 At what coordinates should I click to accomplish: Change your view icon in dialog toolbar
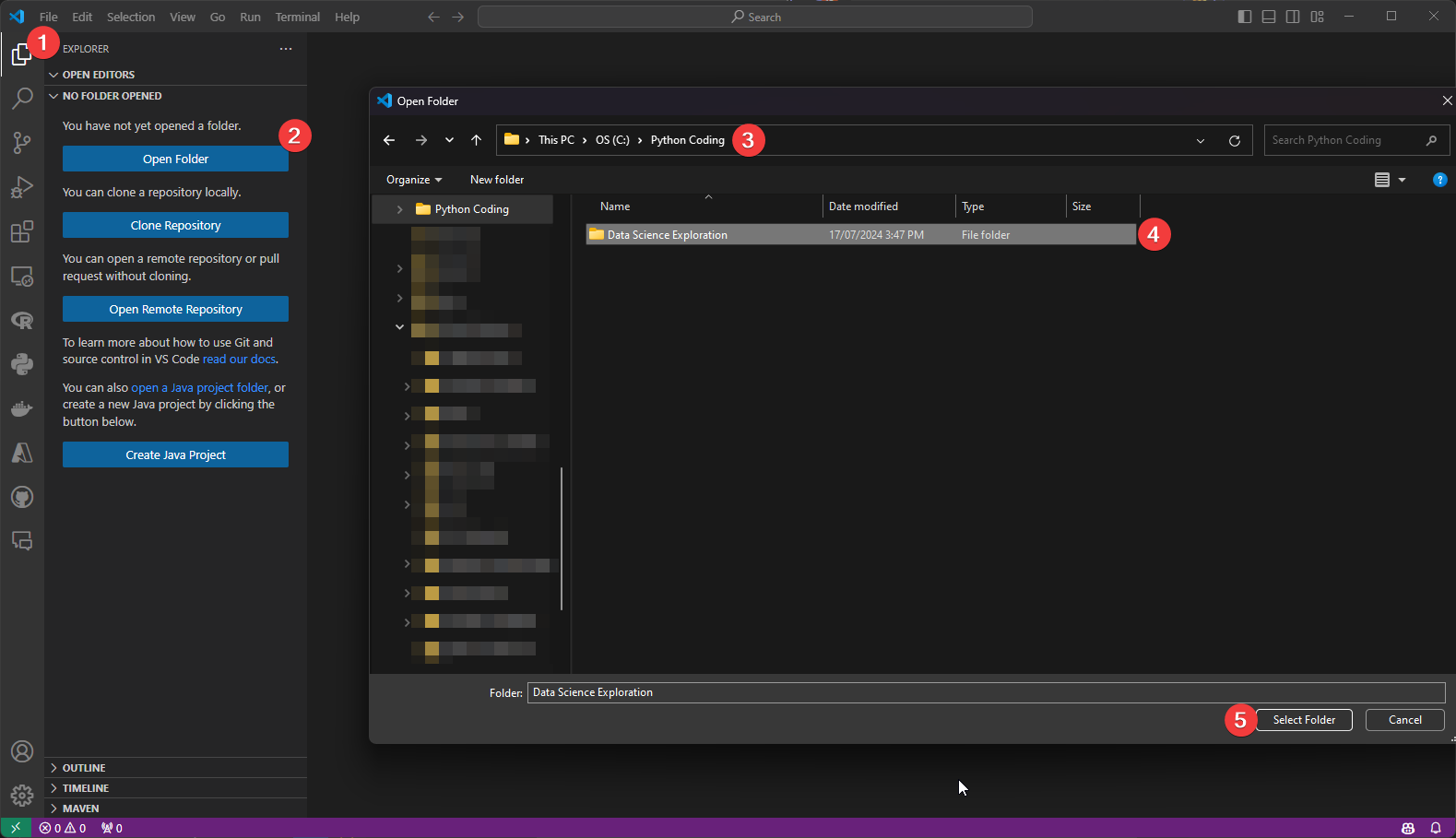coord(1382,180)
